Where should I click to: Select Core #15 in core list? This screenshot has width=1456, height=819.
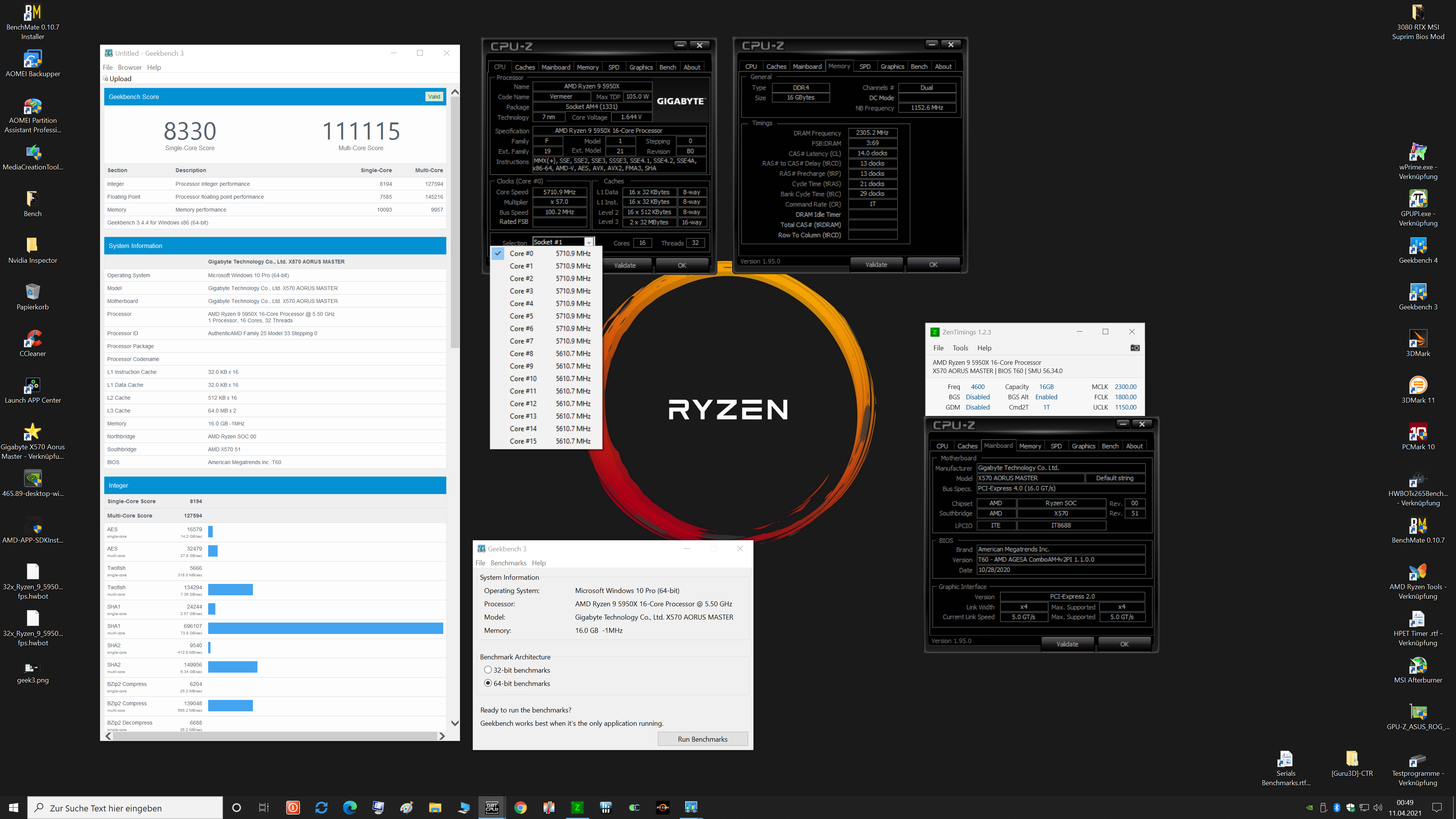click(x=546, y=441)
